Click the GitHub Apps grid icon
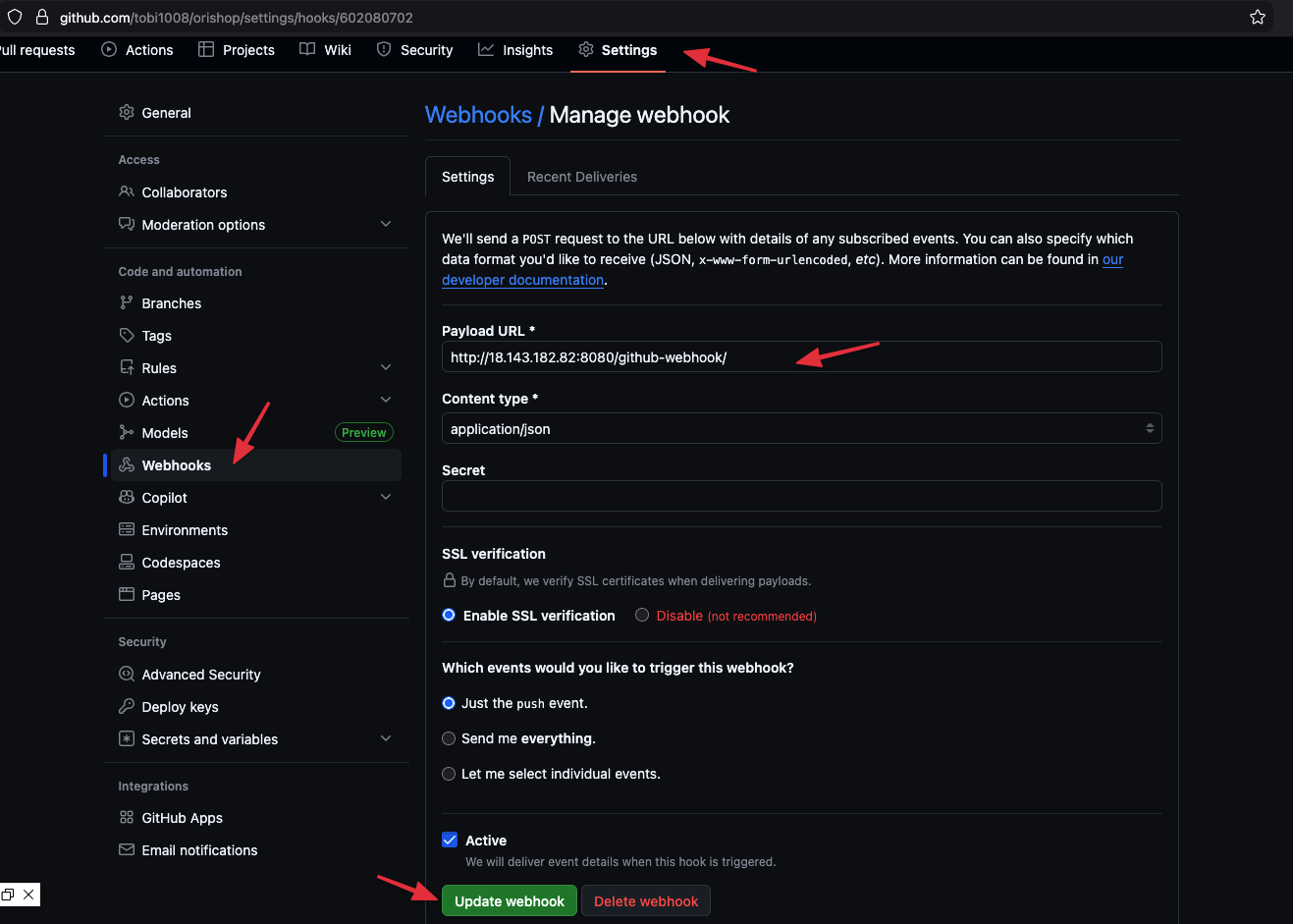 (x=127, y=818)
